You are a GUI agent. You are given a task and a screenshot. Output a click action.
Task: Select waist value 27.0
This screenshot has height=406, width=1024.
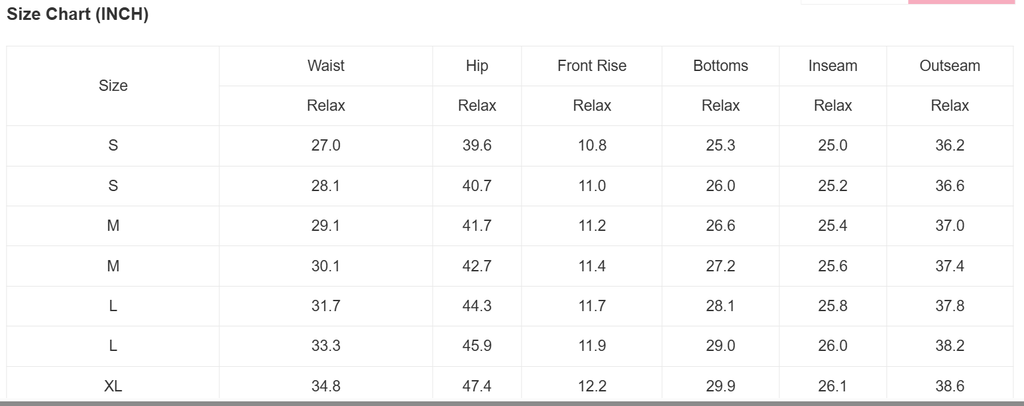pyautogui.click(x=326, y=146)
